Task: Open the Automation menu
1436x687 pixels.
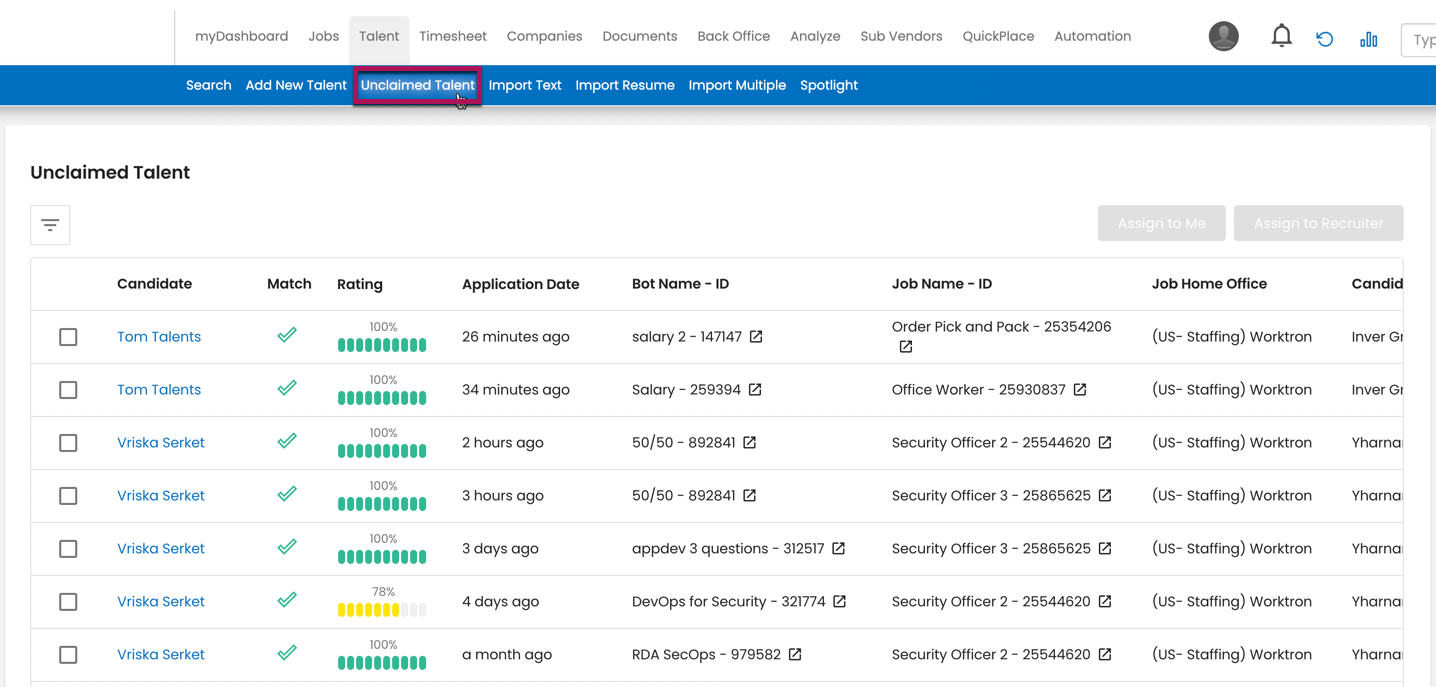Action: [1092, 36]
